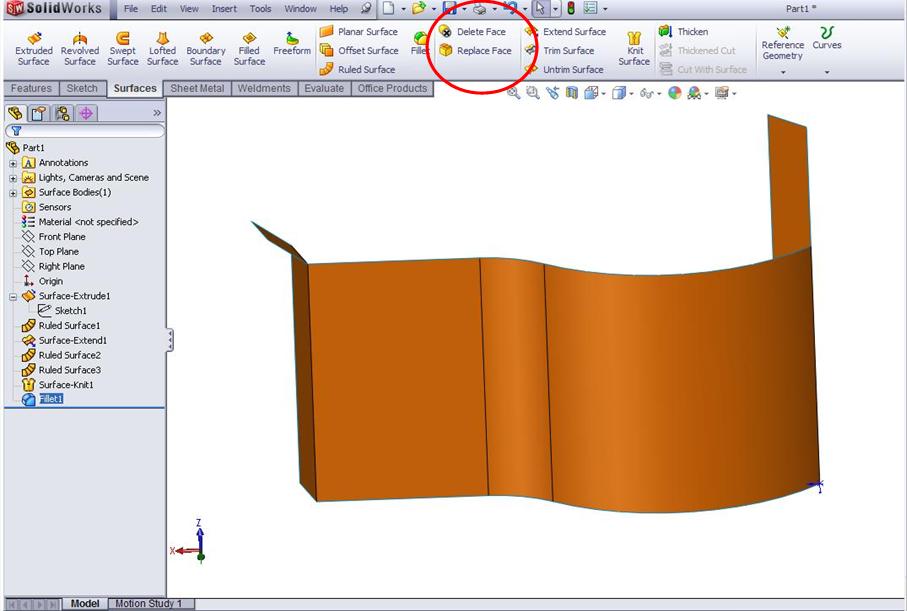907x611 pixels.
Task: Show the PropertyManager panel tab
Action: (x=39, y=113)
